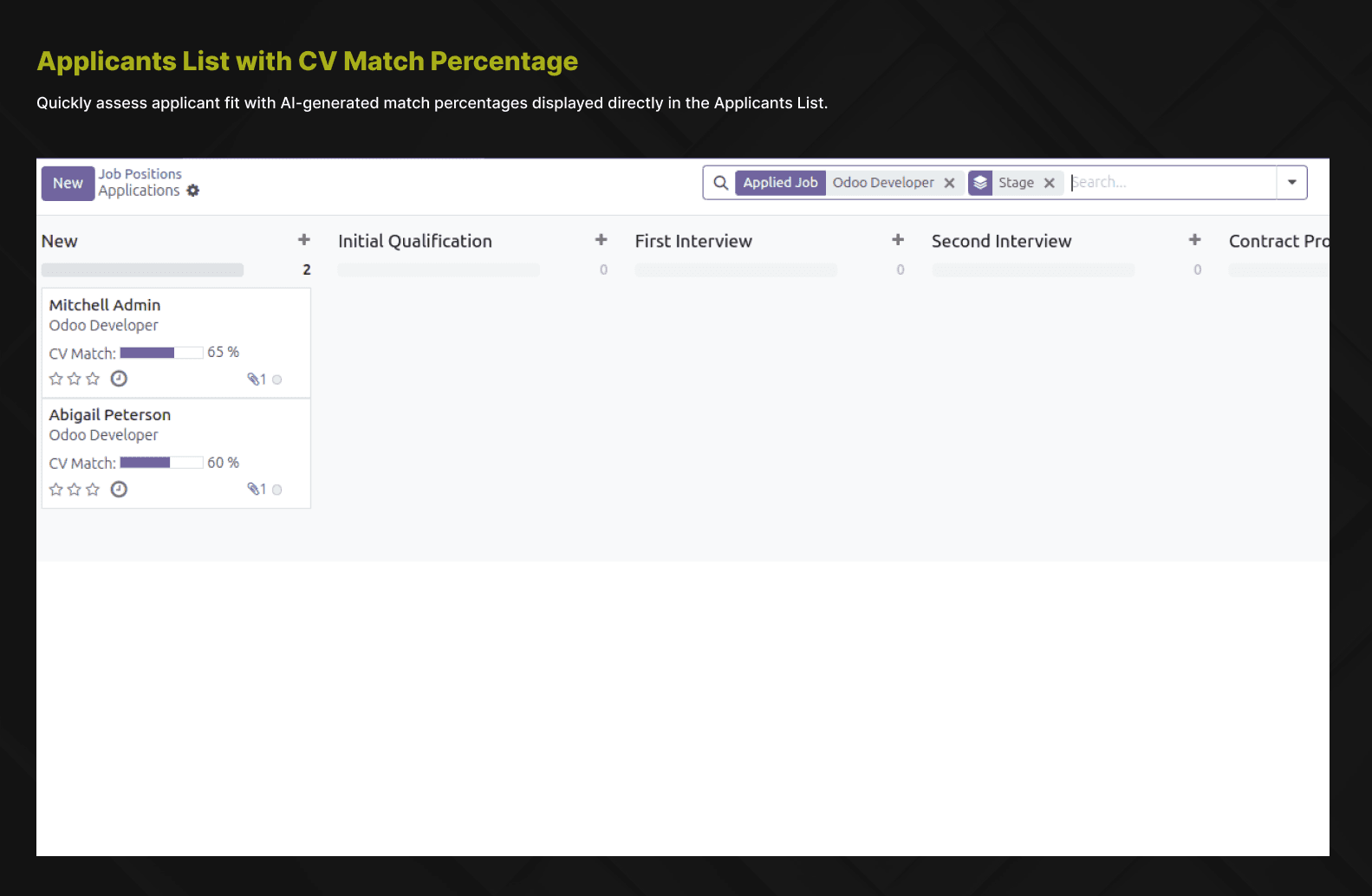Set third priority star for Mitchell Admin
Image resolution: width=1372 pixels, height=896 pixels.
coord(93,379)
